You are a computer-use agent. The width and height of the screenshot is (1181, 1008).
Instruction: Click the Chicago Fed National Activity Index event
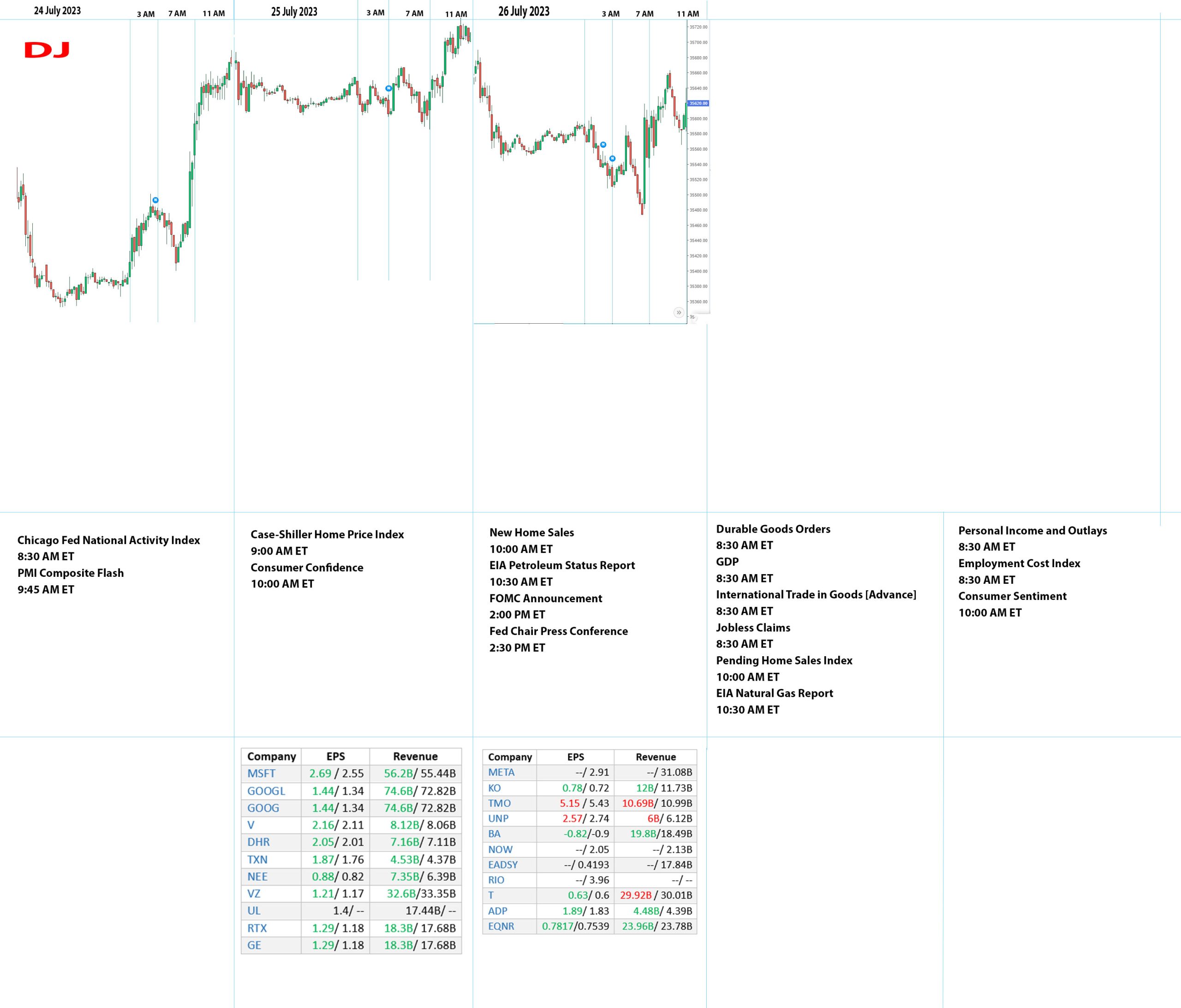pyautogui.click(x=109, y=540)
